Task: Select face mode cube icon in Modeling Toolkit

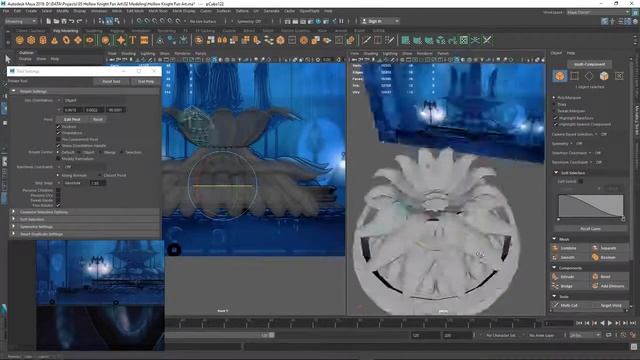Action: [x=604, y=76]
